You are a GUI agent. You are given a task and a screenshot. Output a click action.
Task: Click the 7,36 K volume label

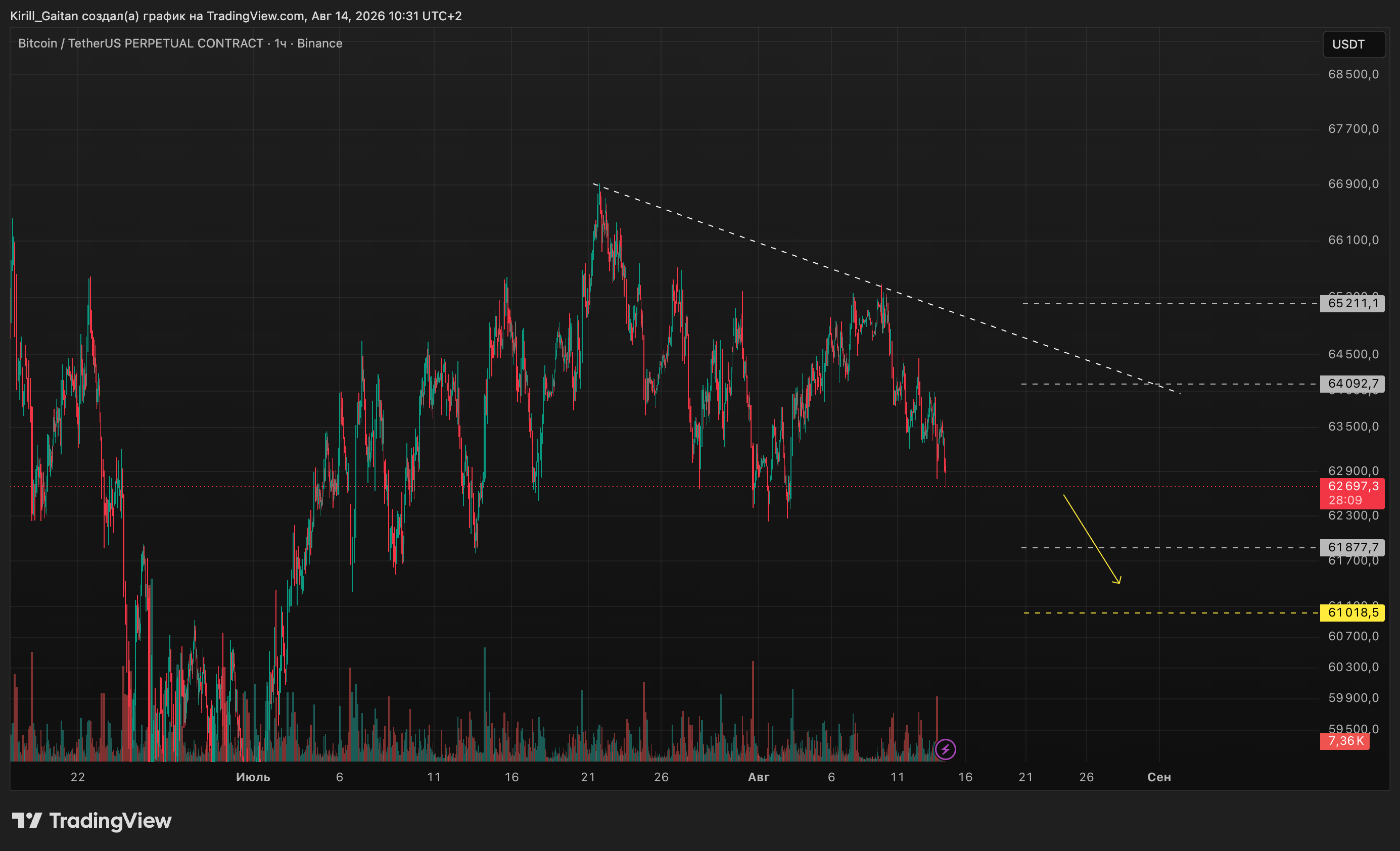[x=1345, y=741]
